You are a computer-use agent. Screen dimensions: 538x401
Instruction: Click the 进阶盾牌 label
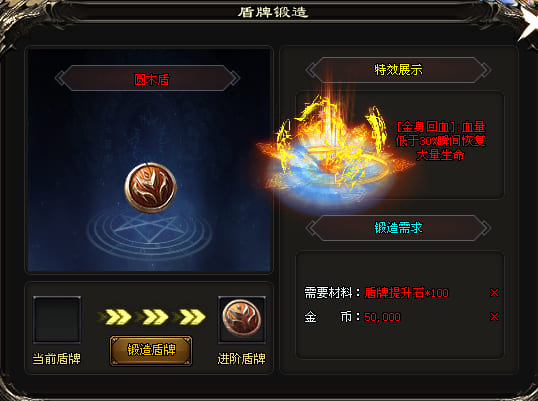point(242,359)
